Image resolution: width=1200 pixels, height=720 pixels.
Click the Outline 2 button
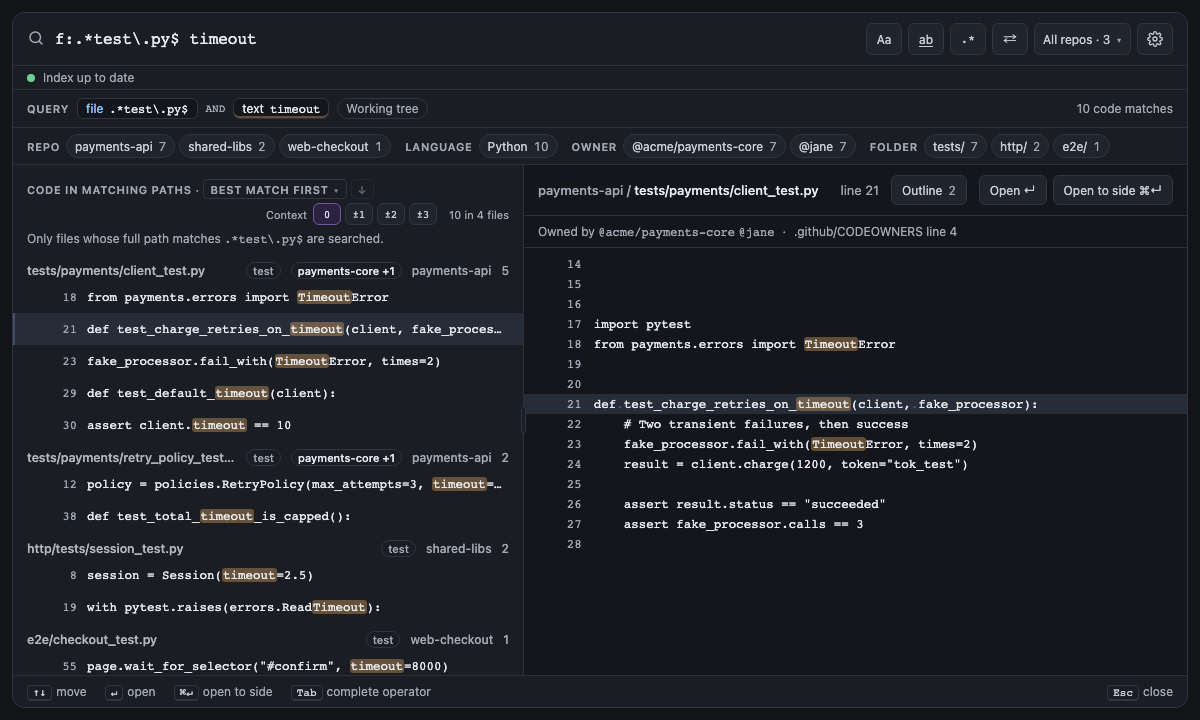click(929, 191)
